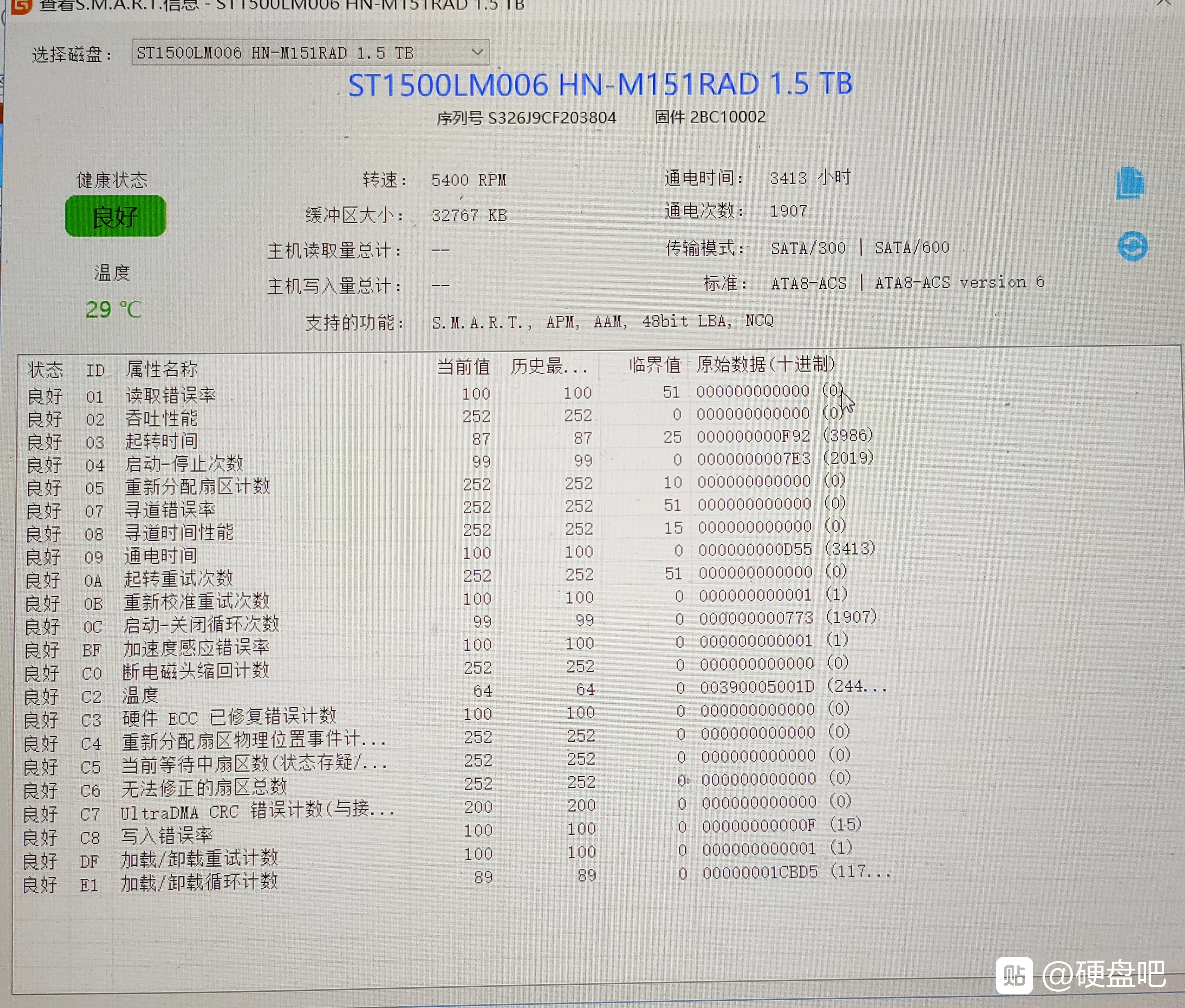Click the 状态 column header

coord(45,370)
